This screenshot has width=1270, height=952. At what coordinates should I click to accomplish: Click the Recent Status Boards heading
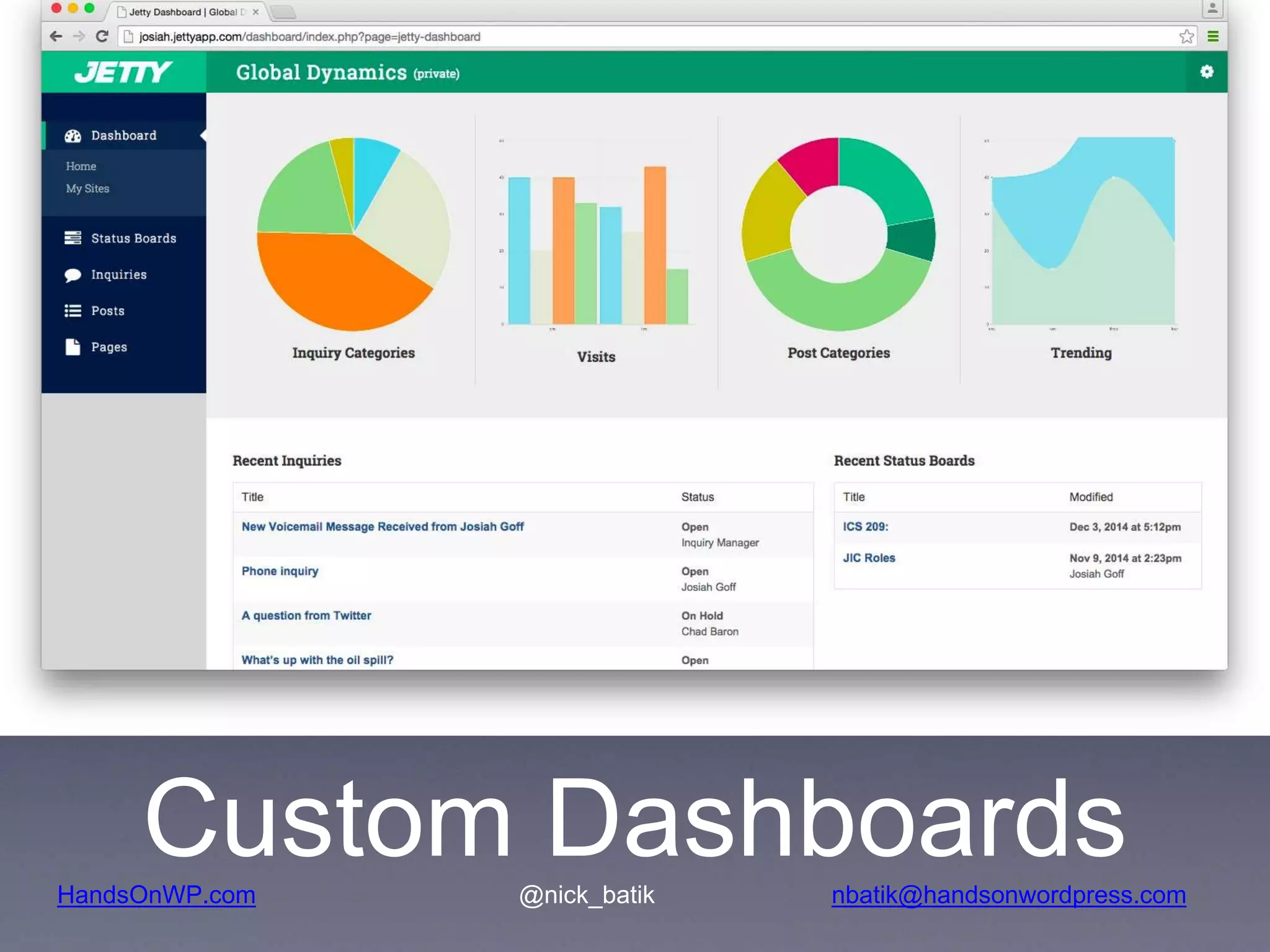(x=904, y=461)
